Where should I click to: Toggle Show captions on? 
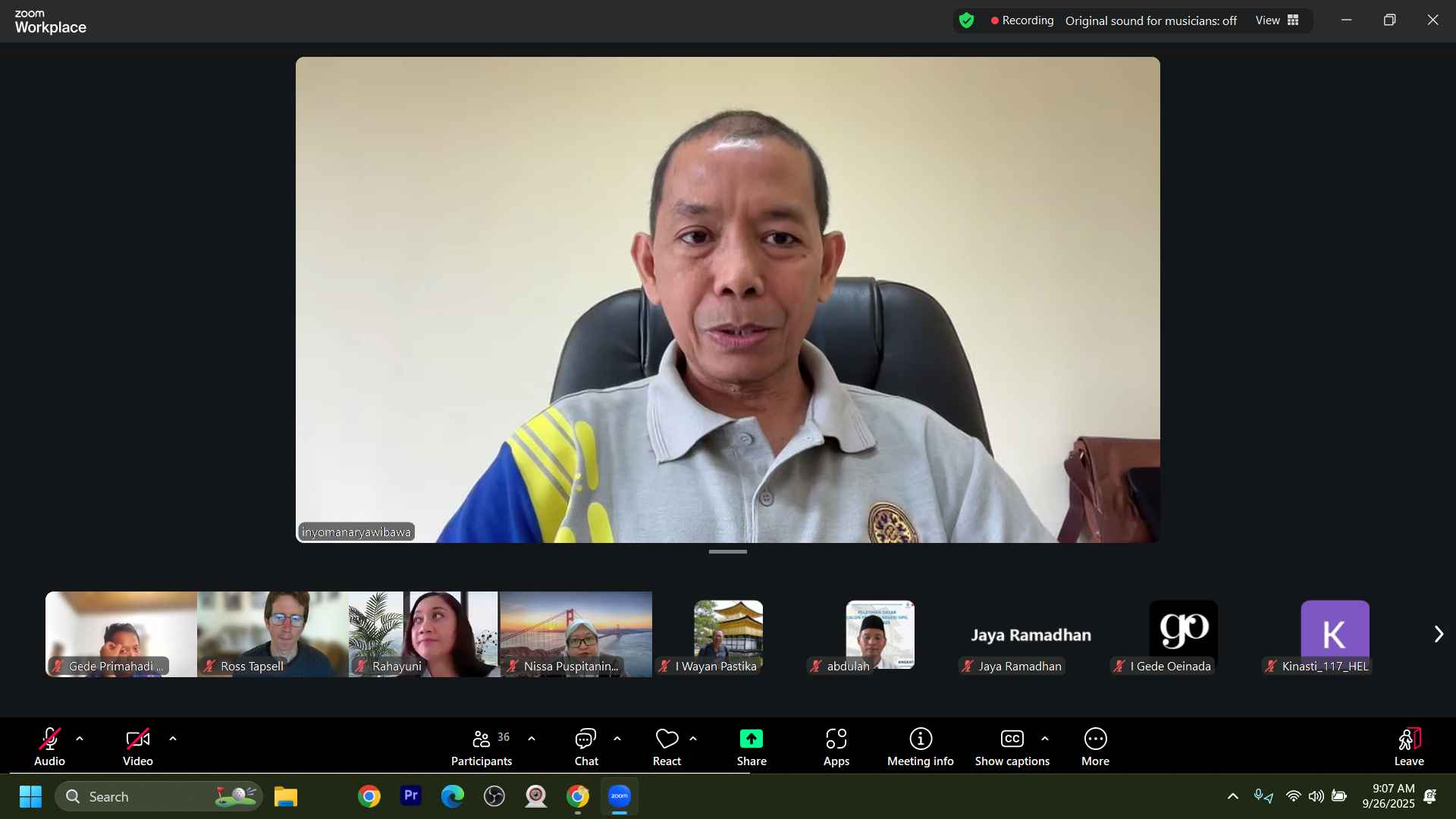(x=1012, y=747)
